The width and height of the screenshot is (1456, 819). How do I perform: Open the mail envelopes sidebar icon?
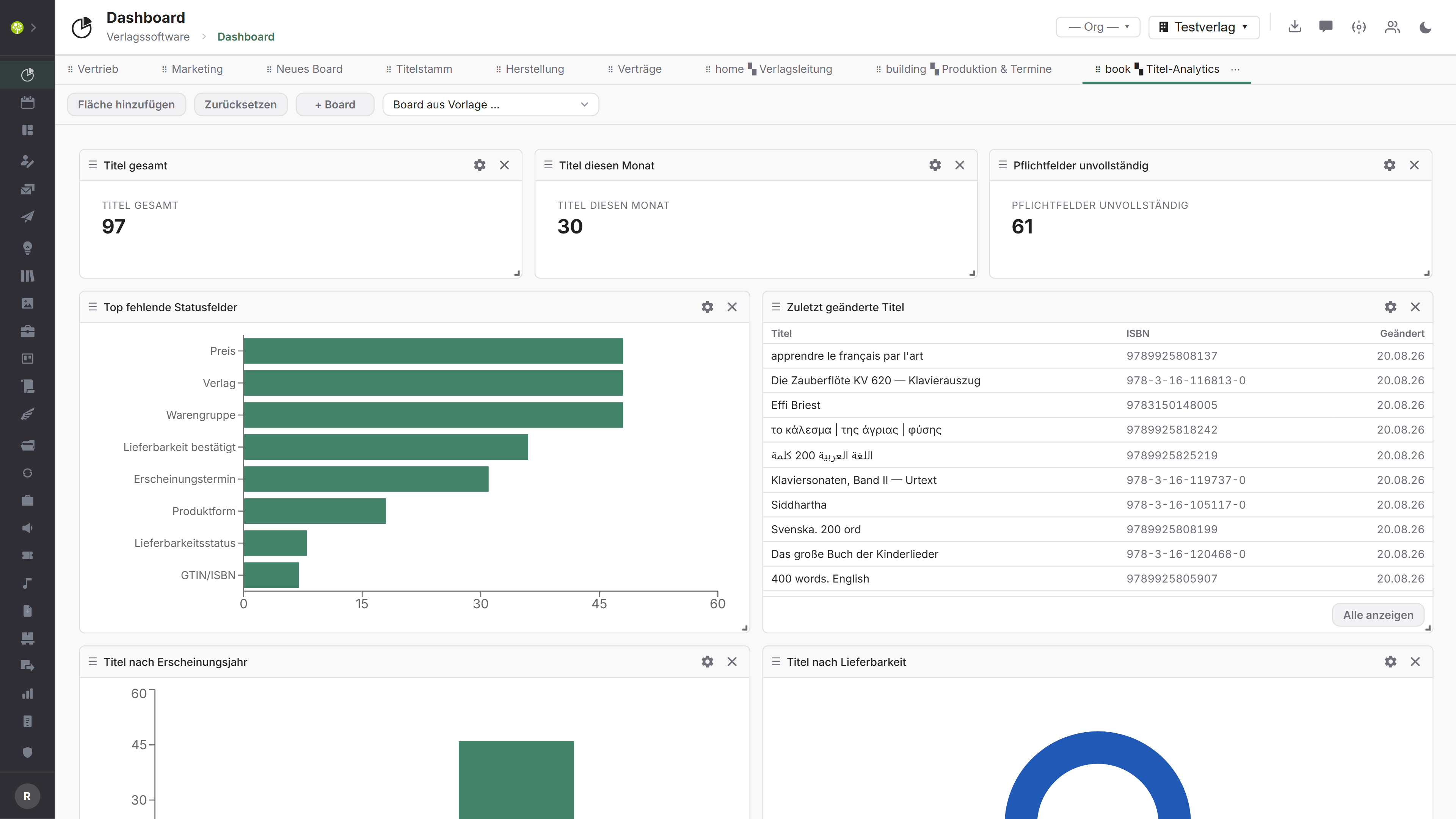click(x=27, y=189)
